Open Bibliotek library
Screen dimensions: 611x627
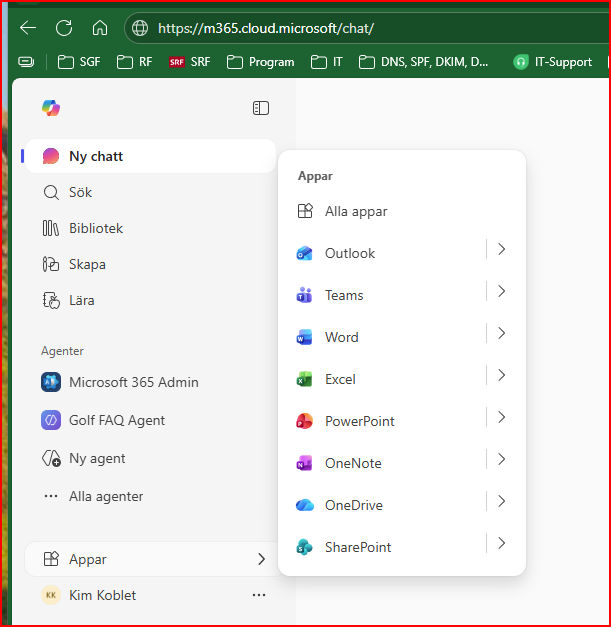tap(150, 228)
